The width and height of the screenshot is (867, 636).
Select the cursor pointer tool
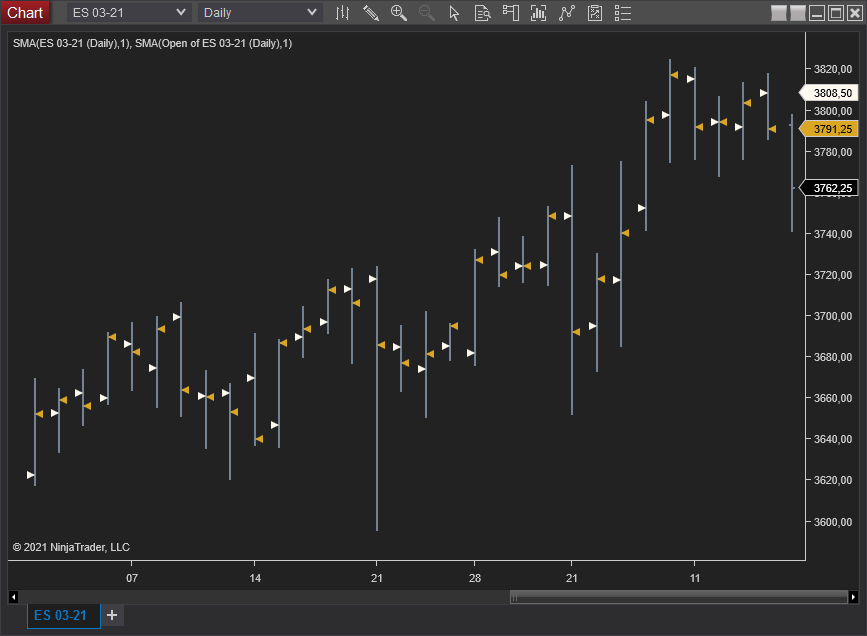[454, 13]
